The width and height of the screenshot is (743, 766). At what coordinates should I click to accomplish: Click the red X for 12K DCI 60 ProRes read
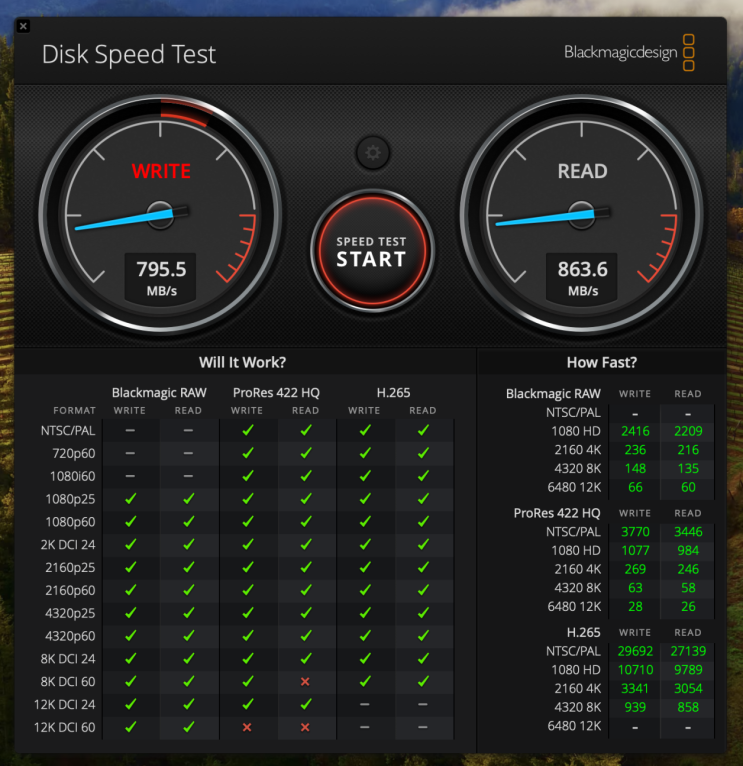click(x=305, y=727)
